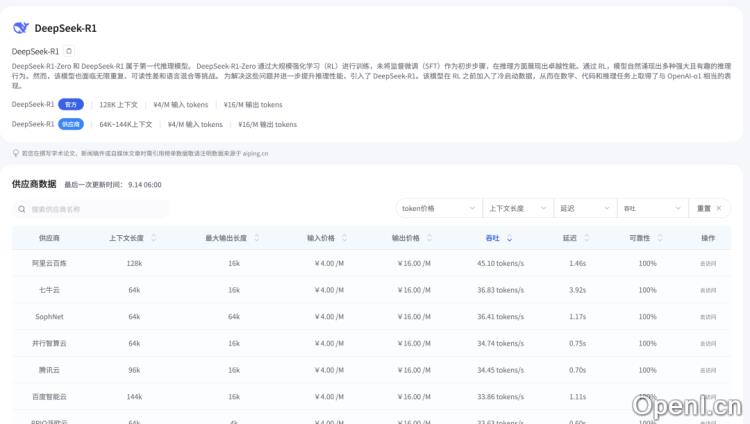This screenshot has width=750, height=424.
Task: Click the 供应商数据 section heading
Action: tap(34, 184)
